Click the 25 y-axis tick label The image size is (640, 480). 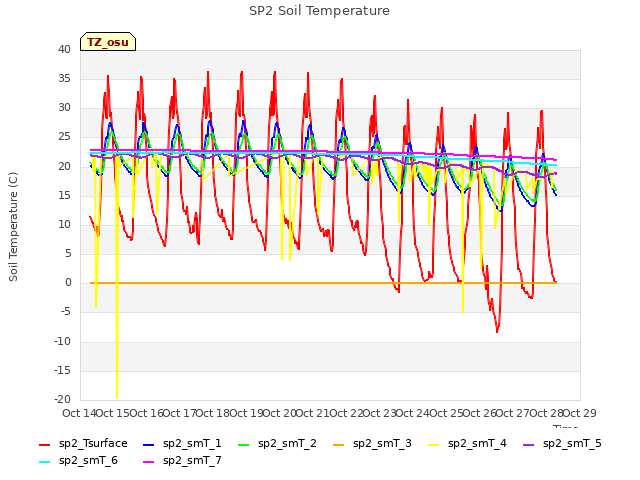point(64,137)
